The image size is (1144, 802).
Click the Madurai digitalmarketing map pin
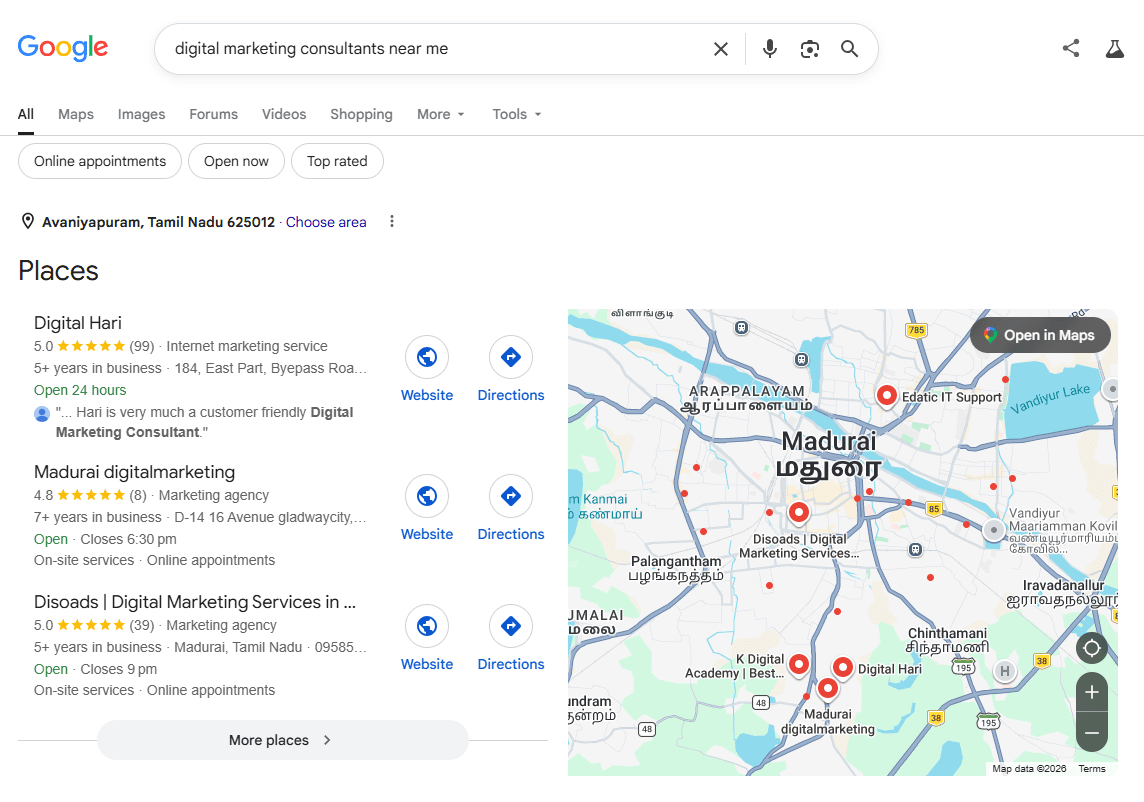pyautogui.click(x=827, y=689)
